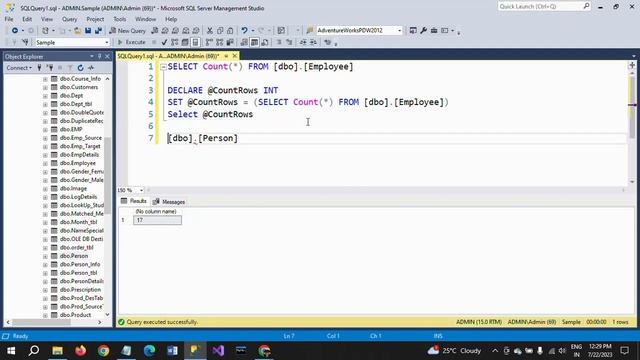Click the Disconnect plug icon in Object Explorer
The width and height of the screenshot is (640, 360).
click(x=50, y=68)
